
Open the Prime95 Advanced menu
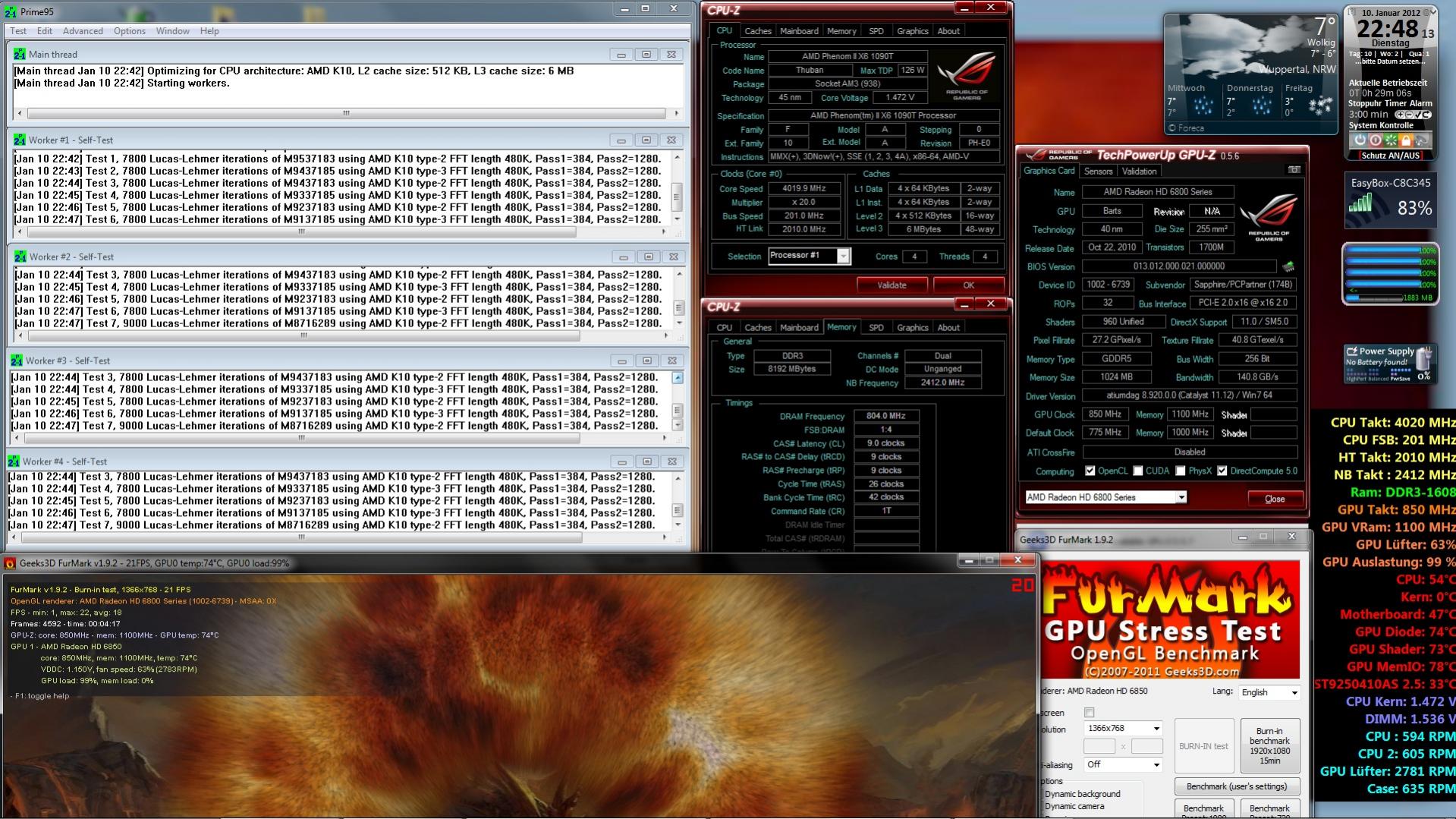point(83,31)
